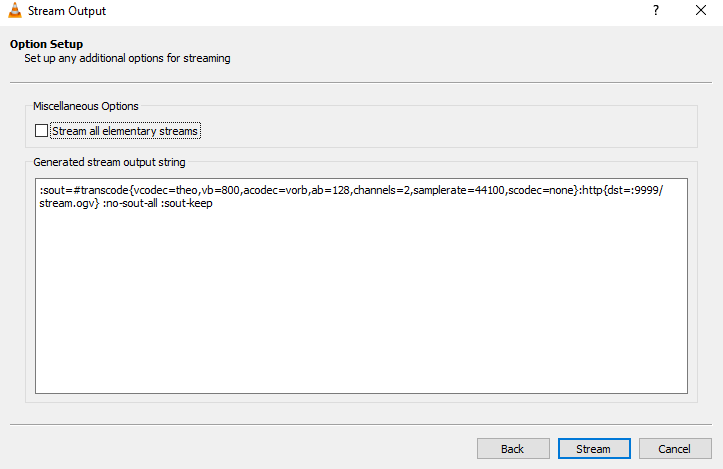This screenshot has height=469, width=723.
Task: Select the 'Option Setup' heading
Action: pos(47,44)
